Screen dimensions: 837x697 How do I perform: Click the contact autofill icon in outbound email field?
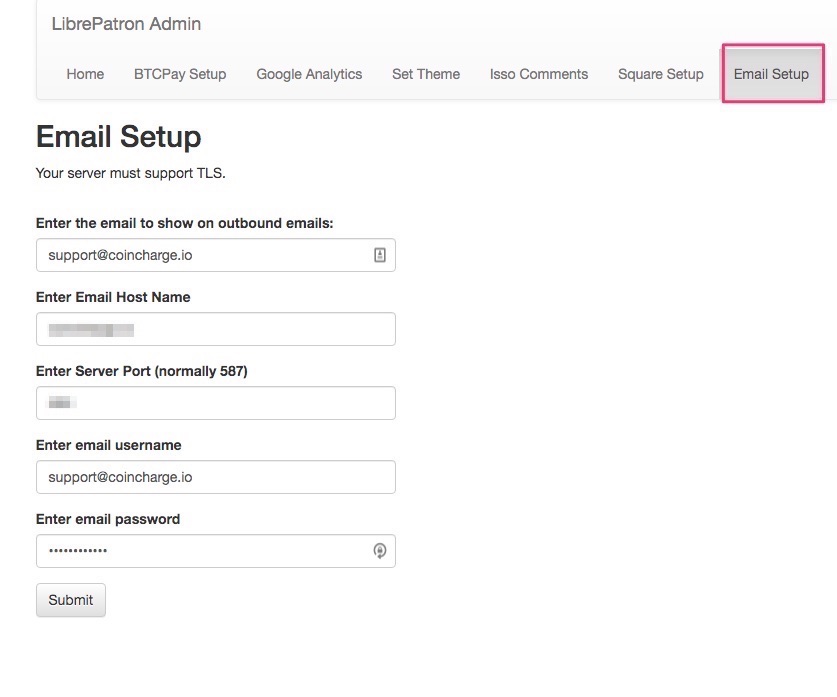click(380, 255)
